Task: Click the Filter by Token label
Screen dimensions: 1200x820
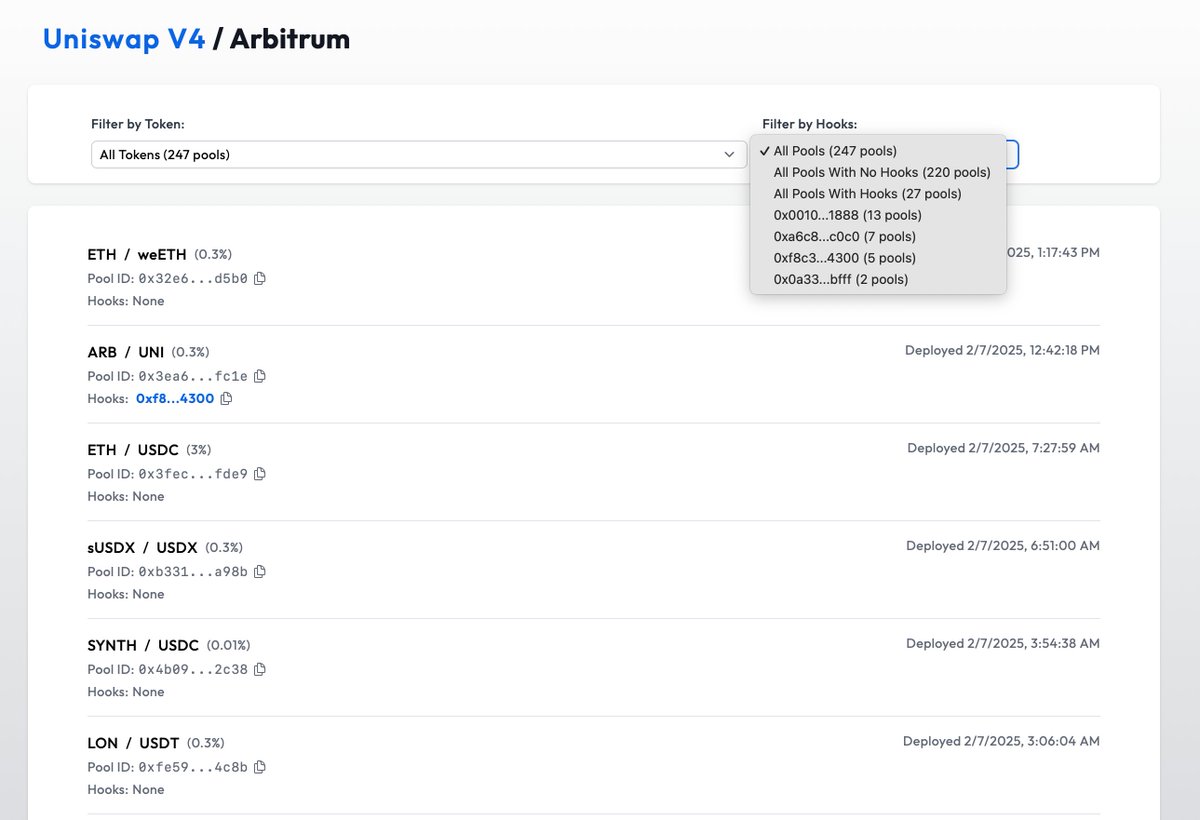Action: coord(138,124)
